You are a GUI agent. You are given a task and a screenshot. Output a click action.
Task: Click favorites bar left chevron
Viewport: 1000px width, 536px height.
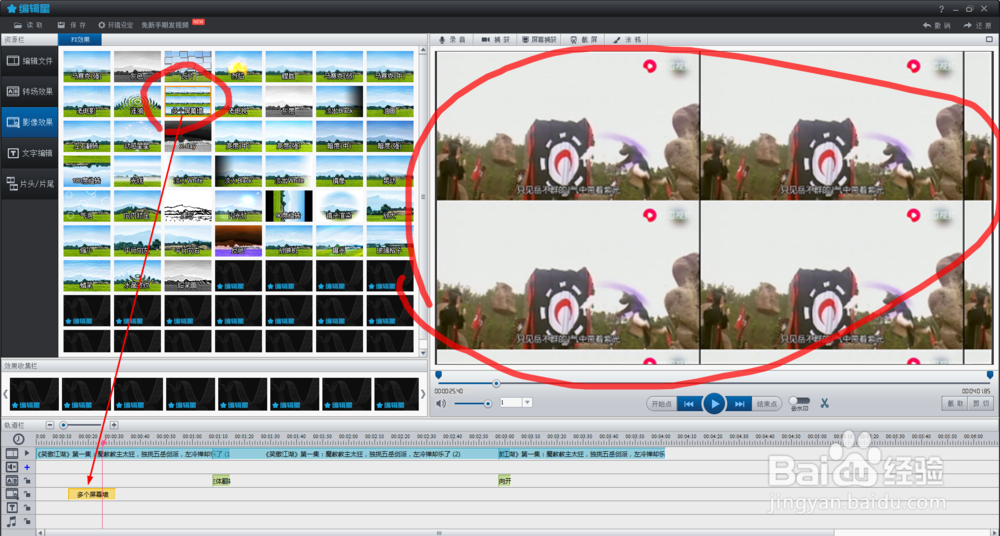(5, 394)
